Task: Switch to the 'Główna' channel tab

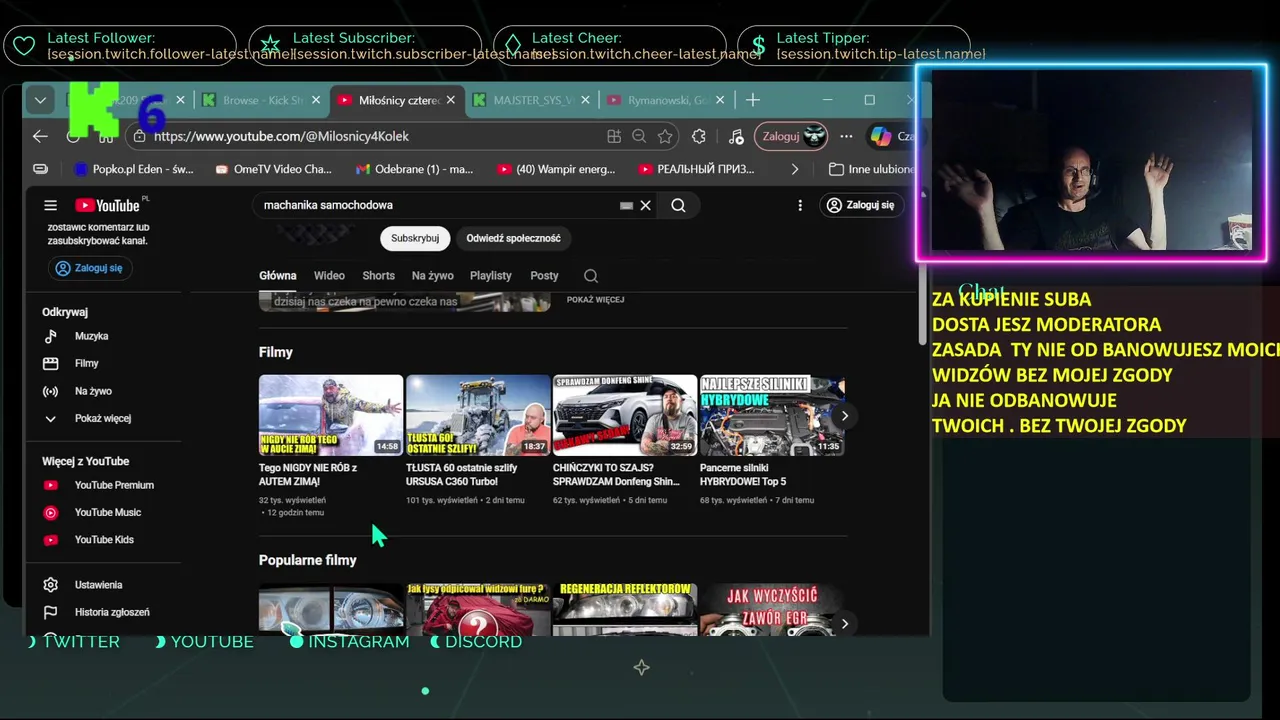Action: coord(278,276)
